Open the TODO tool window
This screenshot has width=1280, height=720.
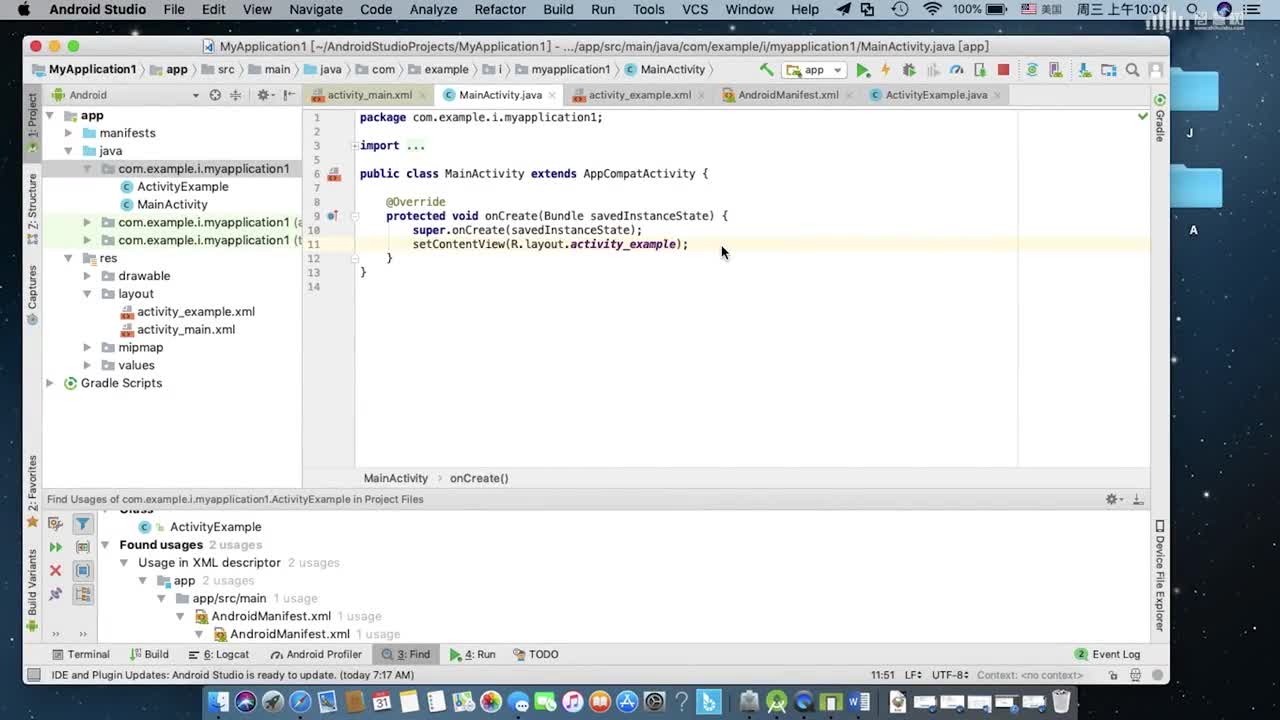click(x=535, y=654)
